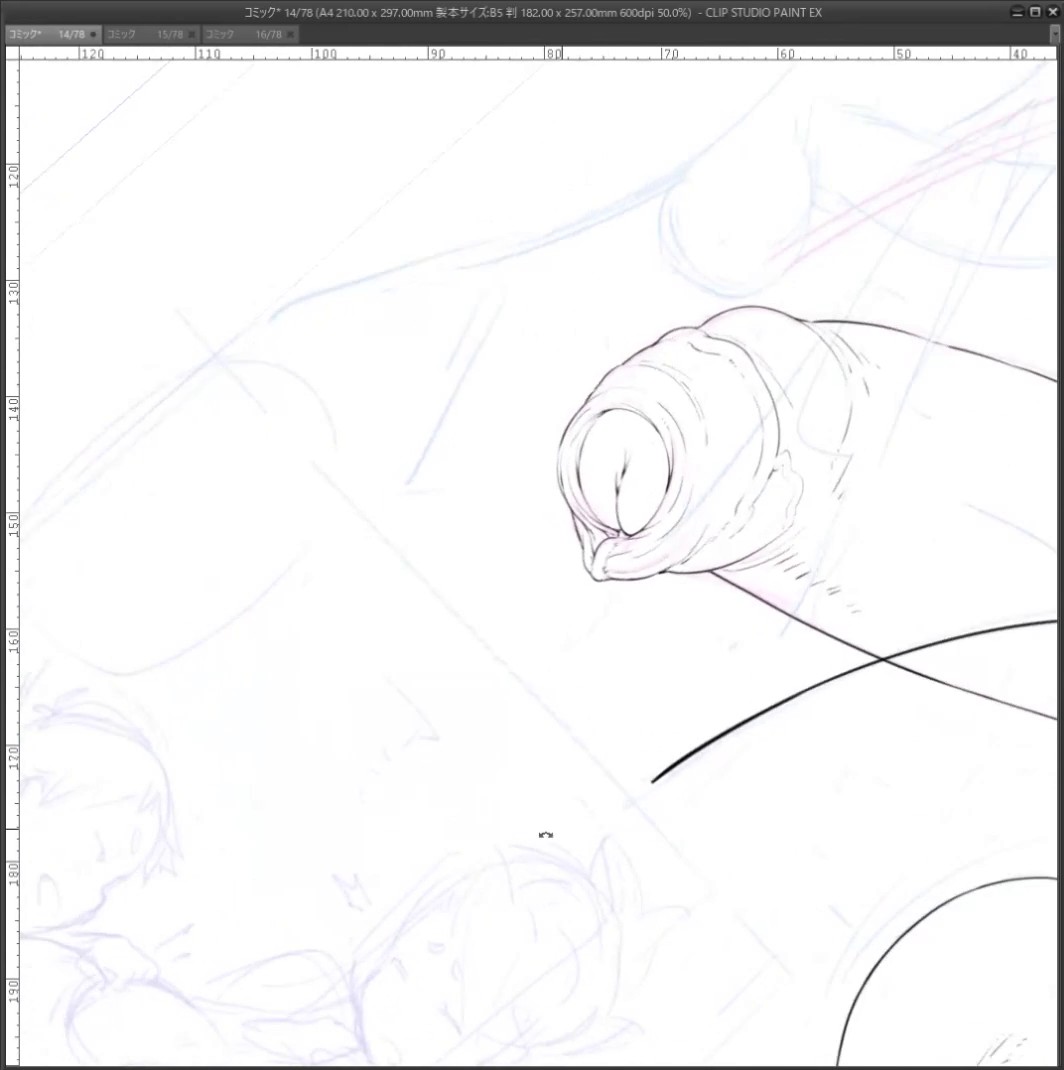Click the 120 mark on horizontal ruler
This screenshot has height=1070, width=1064.
[x=92, y=54]
